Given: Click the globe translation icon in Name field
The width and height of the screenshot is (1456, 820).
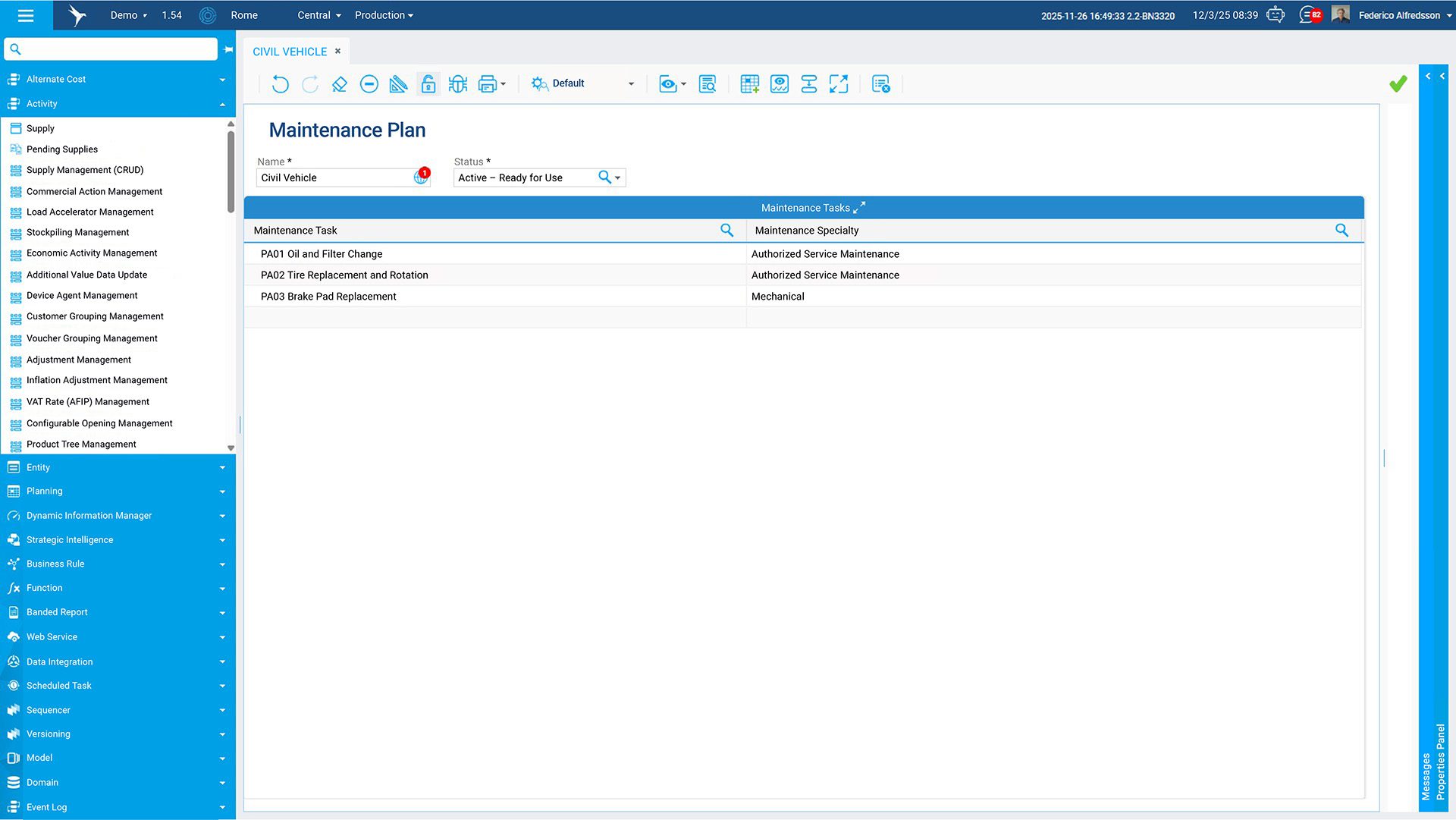Looking at the screenshot, I should [420, 178].
